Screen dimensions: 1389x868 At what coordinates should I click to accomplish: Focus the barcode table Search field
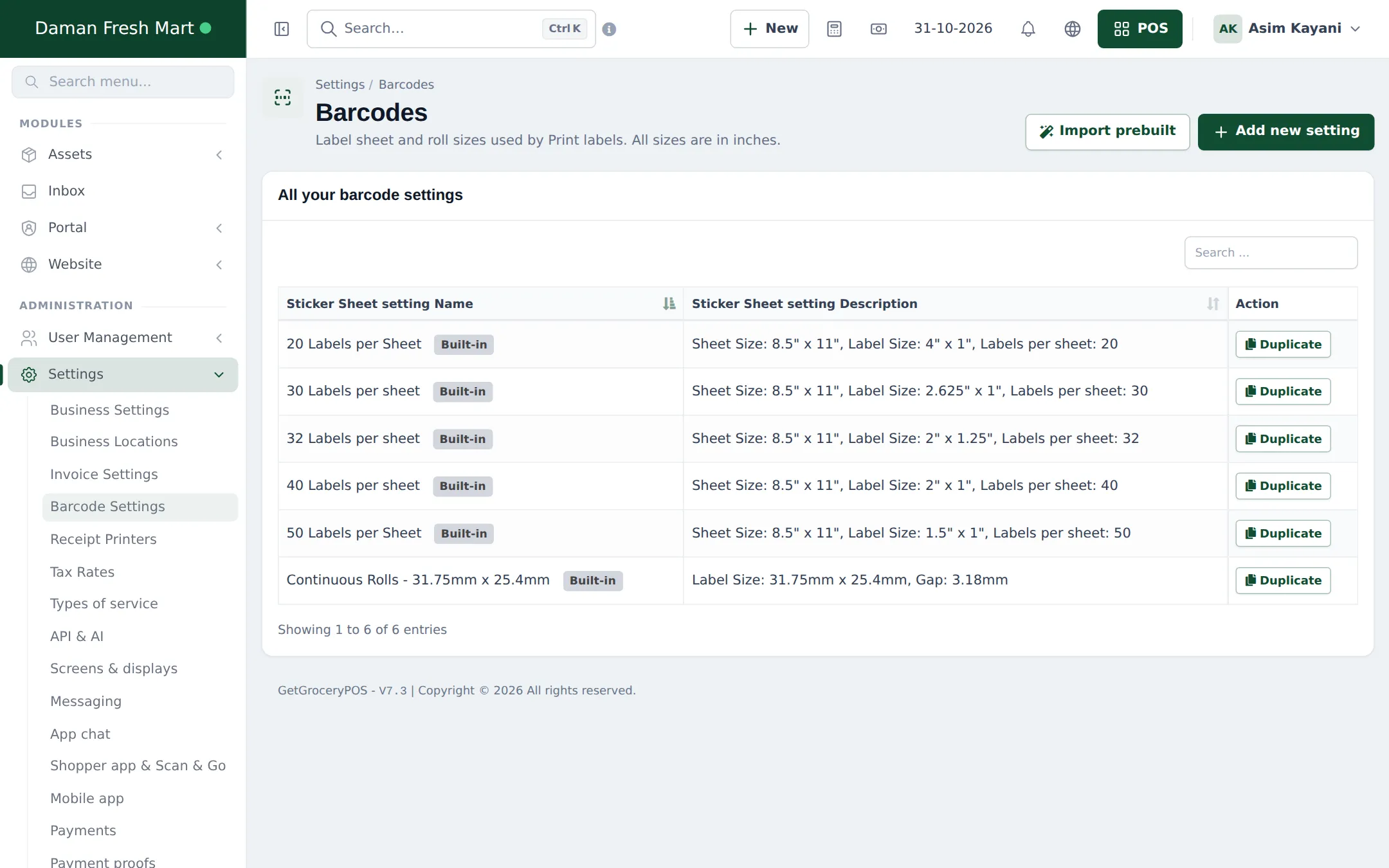(x=1271, y=253)
